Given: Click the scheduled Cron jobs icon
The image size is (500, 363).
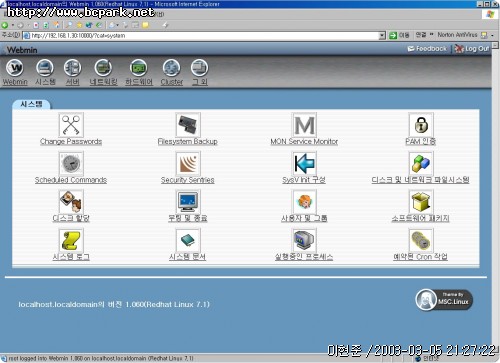Looking at the screenshot, I should tap(421, 240).
